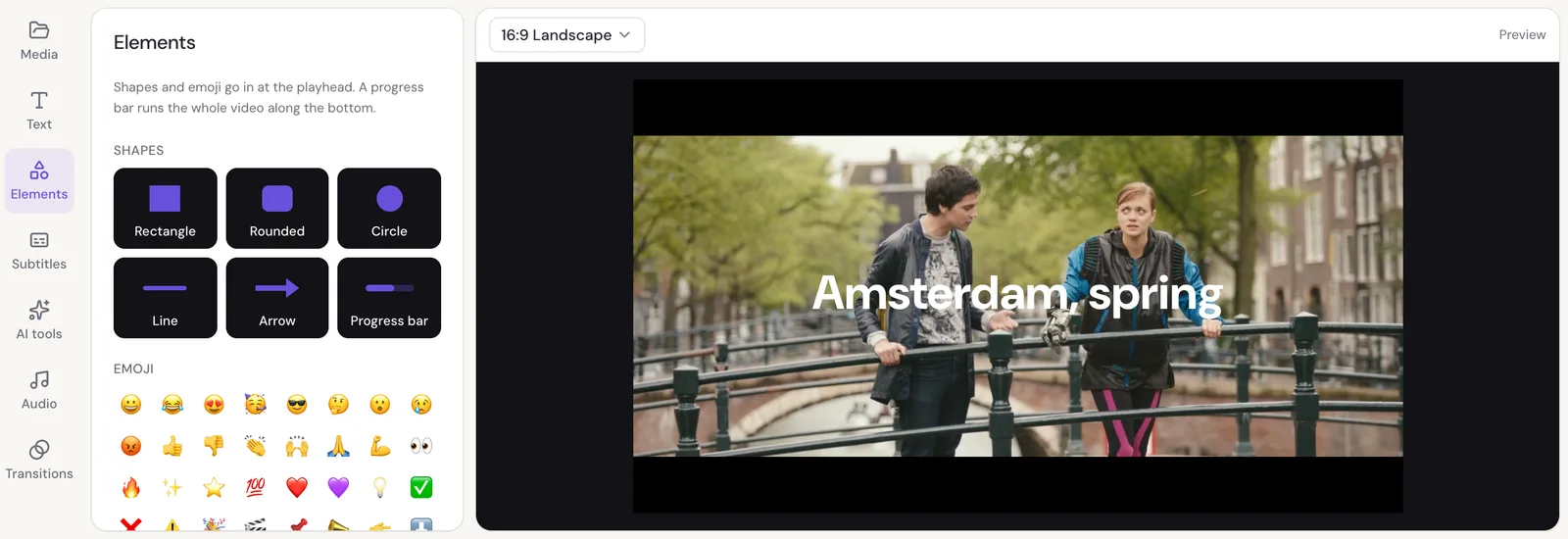1568x539 pixels.
Task: Insert the surprised open-mouth face emoji
Action: (x=380, y=405)
